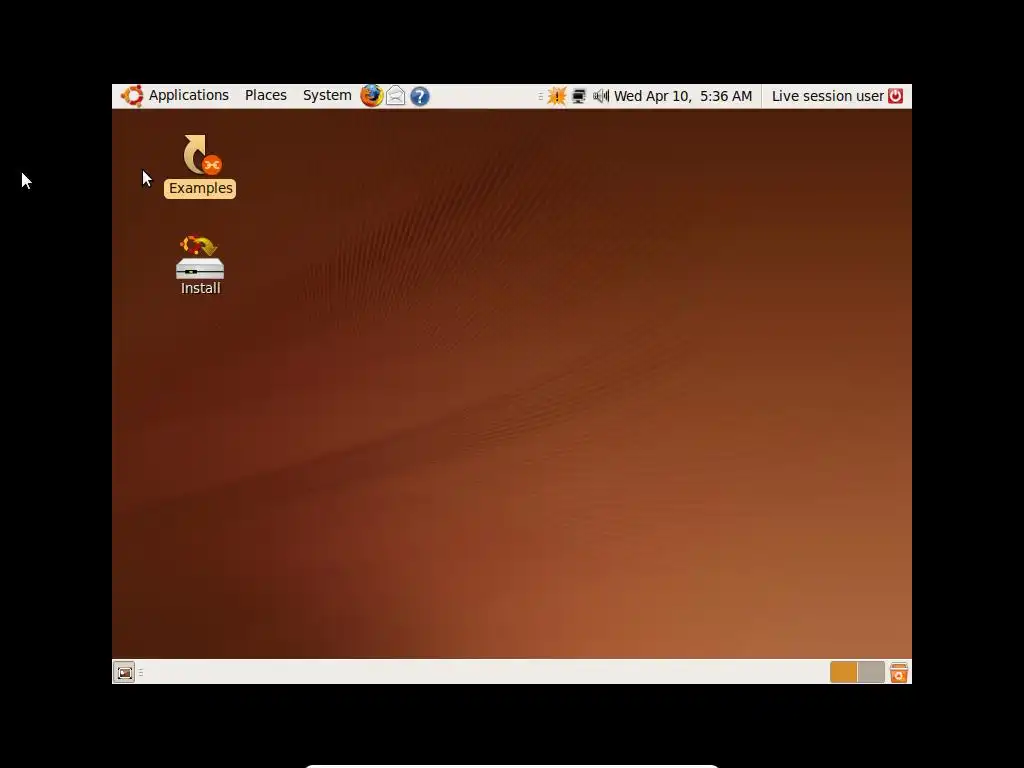Screen dimensions: 1024x768
Task: Open the System menu
Action: tap(327, 95)
